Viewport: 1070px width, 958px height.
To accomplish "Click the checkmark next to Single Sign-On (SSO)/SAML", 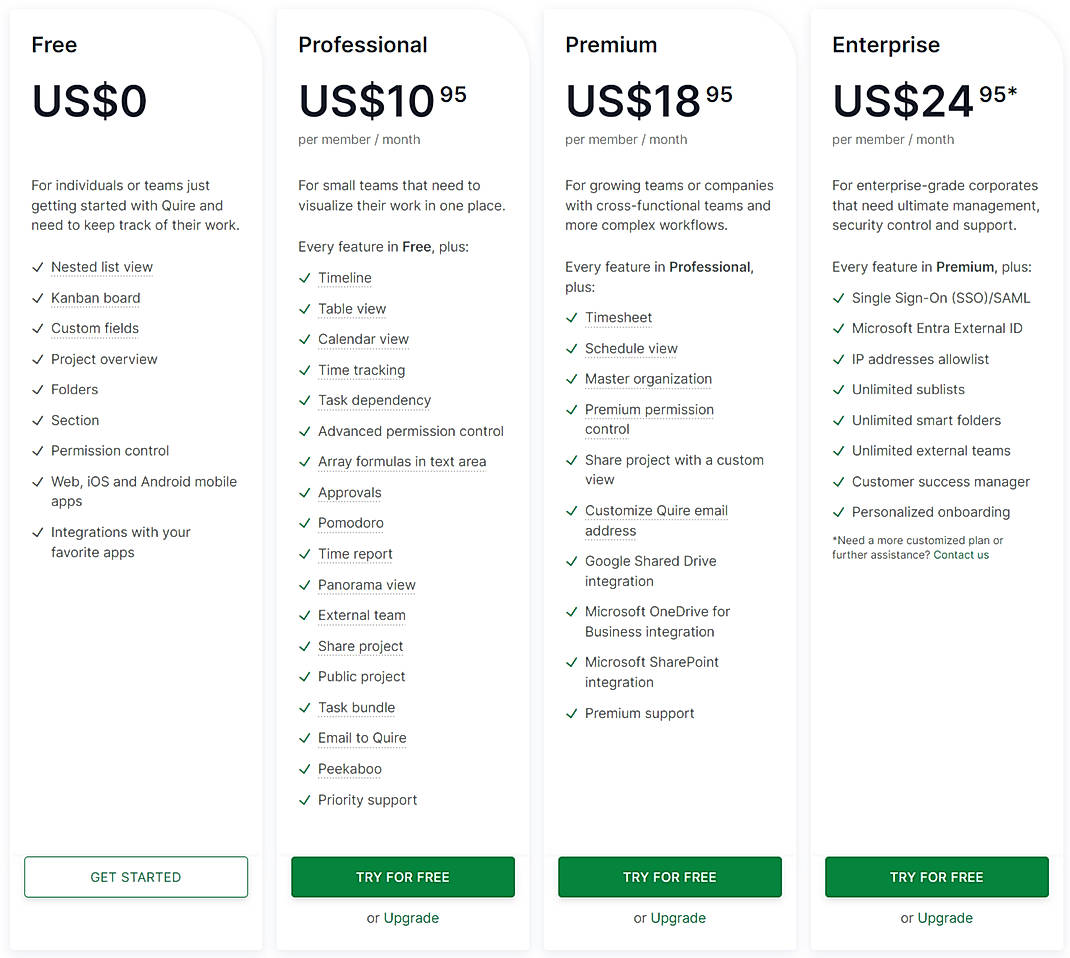I will pos(838,298).
